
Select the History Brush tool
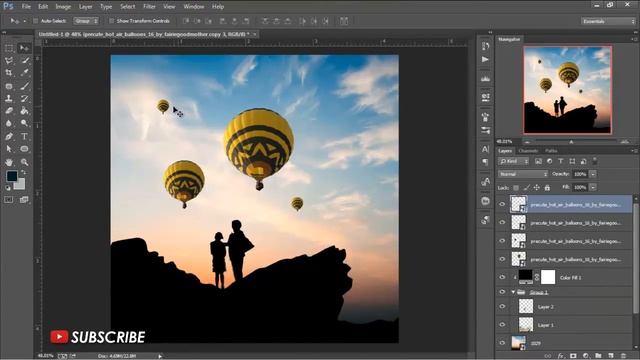(24, 98)
